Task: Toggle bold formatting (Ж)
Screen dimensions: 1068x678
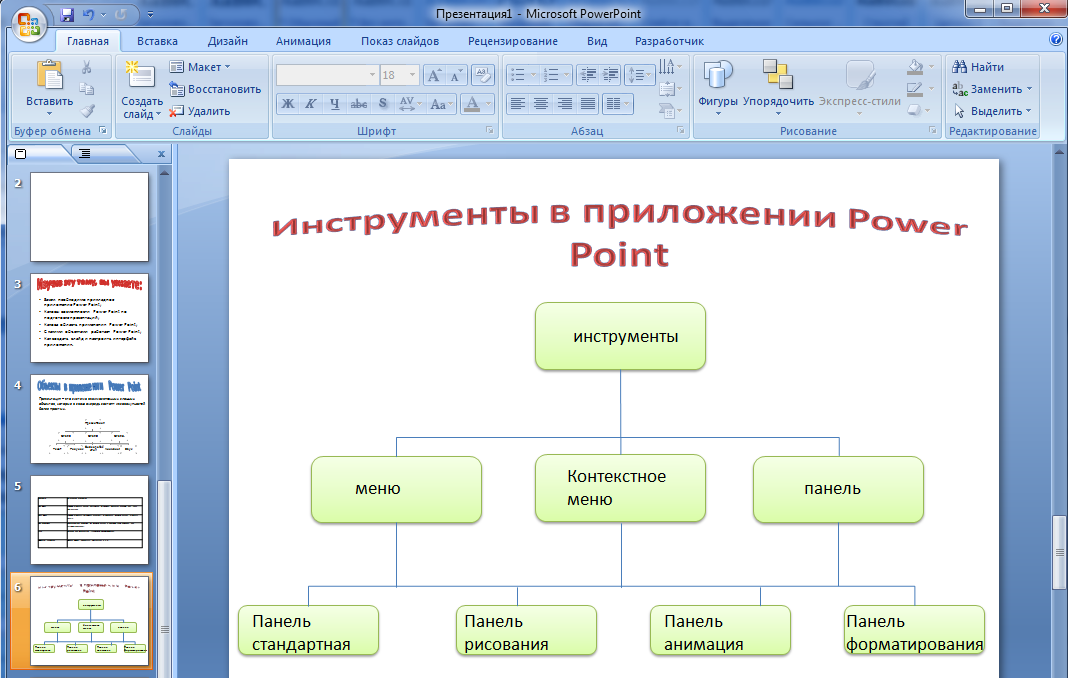Action: click(288, 104)
